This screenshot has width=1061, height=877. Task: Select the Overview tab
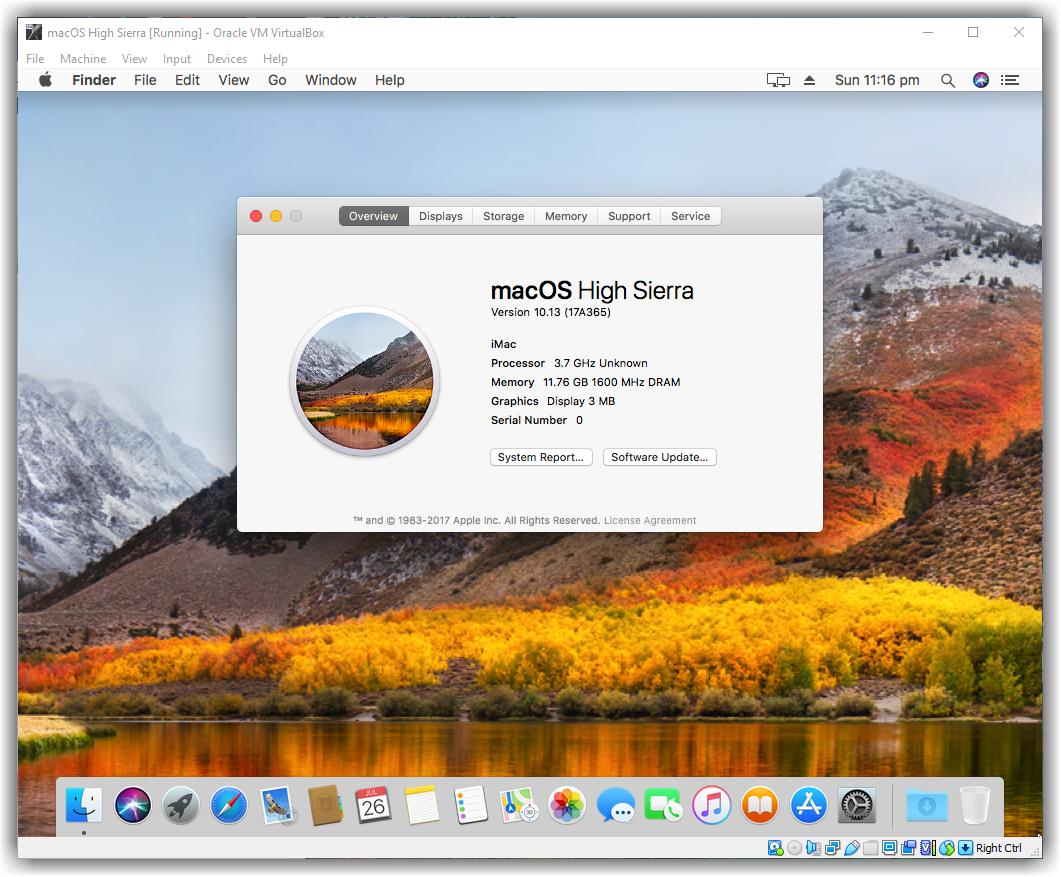(374, 216)
